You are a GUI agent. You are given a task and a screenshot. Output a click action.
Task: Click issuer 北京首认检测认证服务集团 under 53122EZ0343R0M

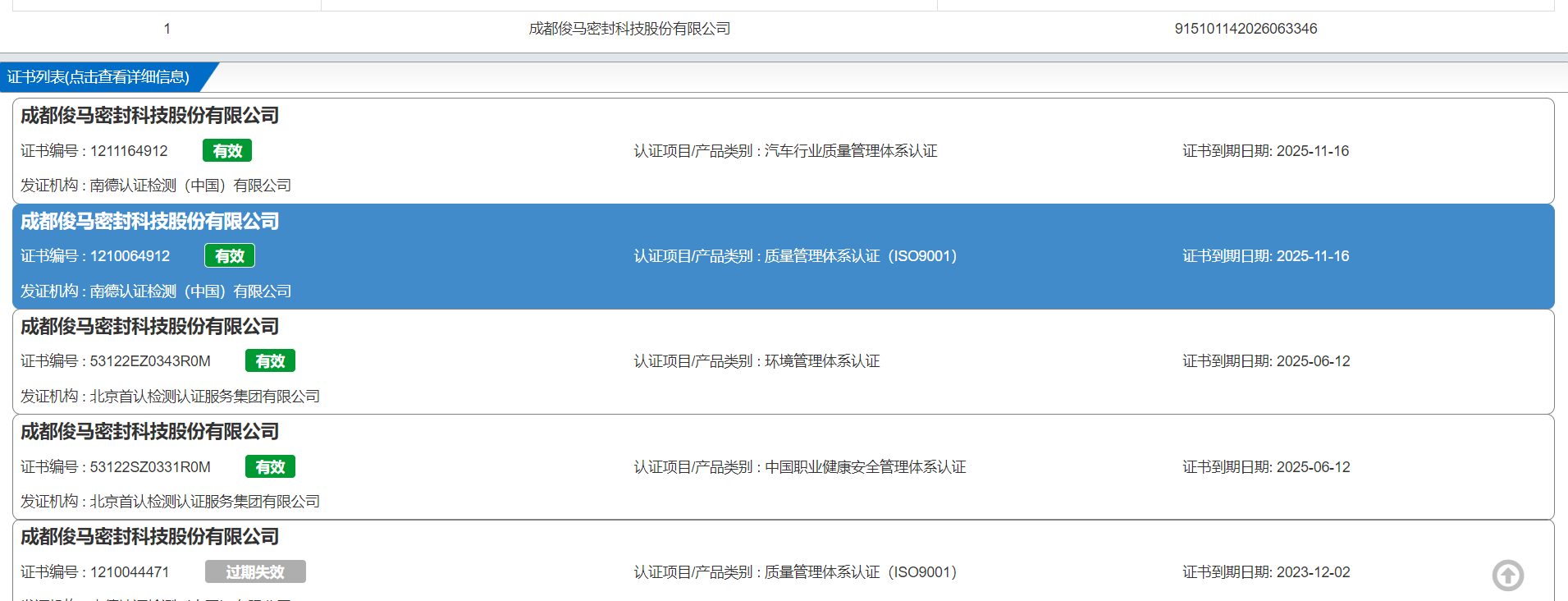tap(204, 397)
